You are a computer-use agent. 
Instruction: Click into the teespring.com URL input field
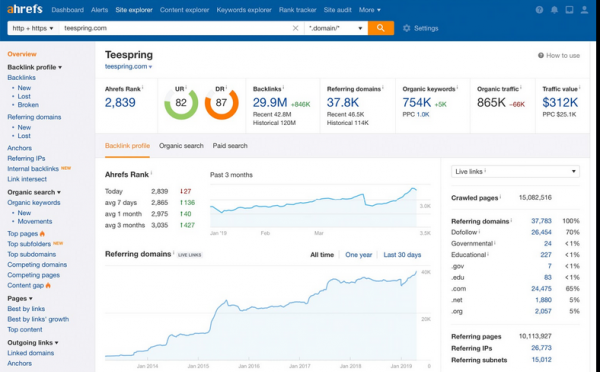pyautogui.click(x=176, y=28)
